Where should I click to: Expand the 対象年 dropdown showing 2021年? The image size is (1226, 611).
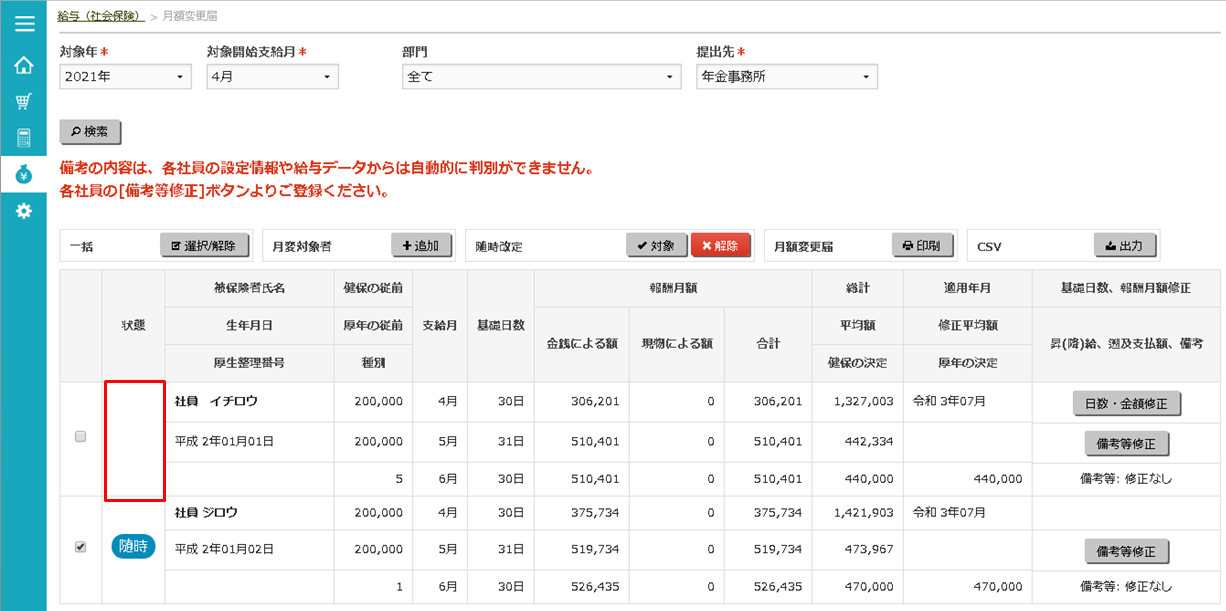click(125, 77)
